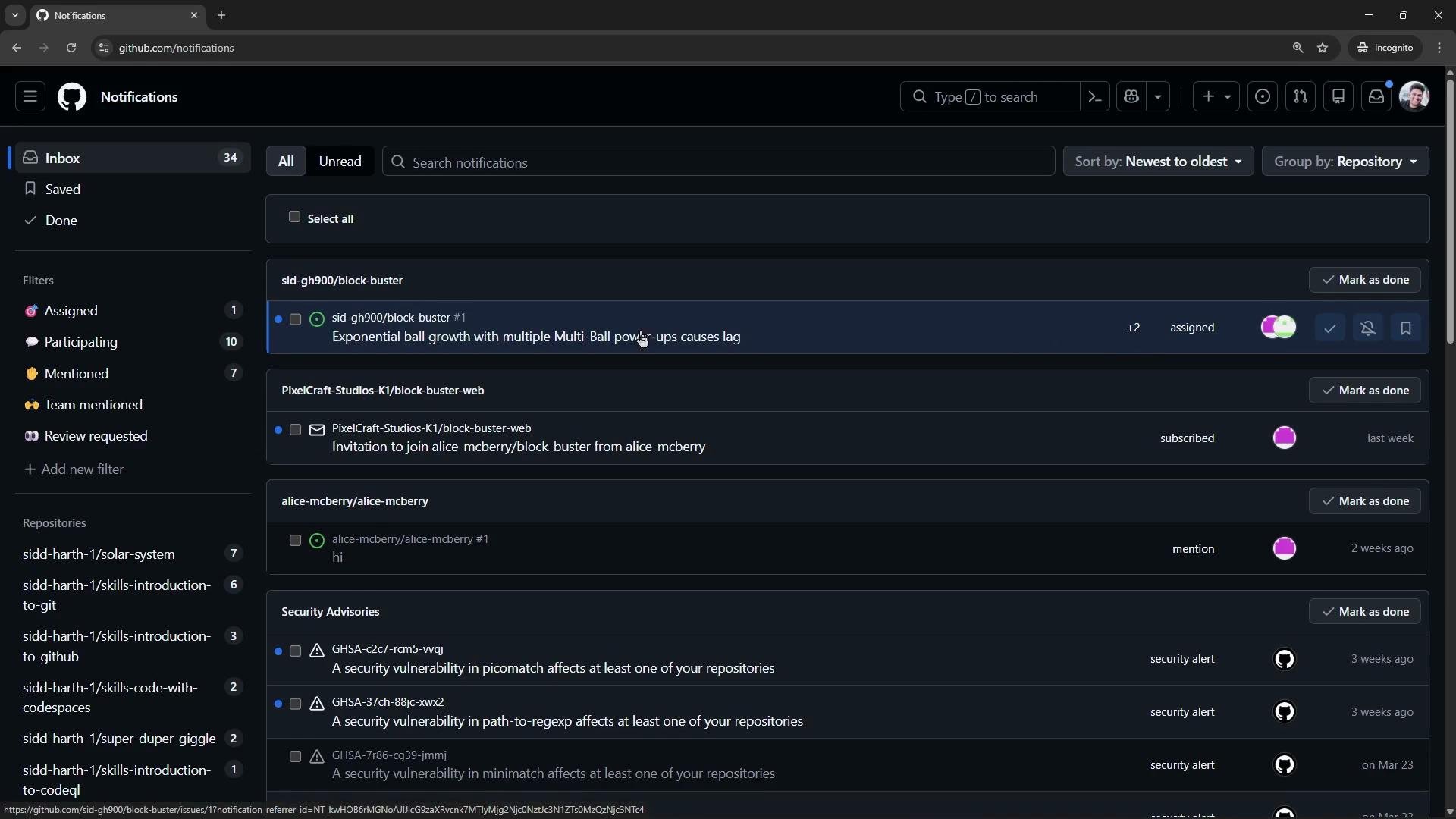Save block-buster #1 notification bookmark icon

pos(1406,328)
